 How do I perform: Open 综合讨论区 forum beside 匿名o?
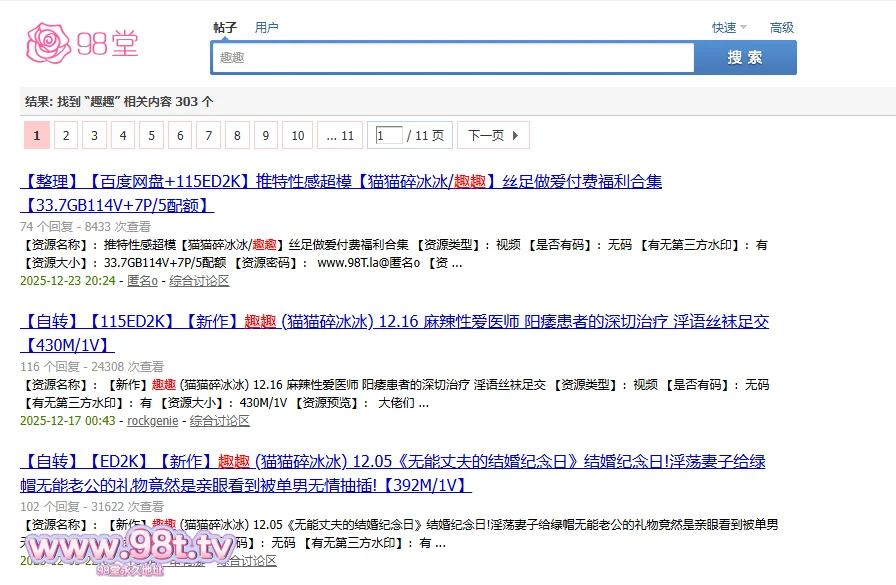(x=199, y=281)
